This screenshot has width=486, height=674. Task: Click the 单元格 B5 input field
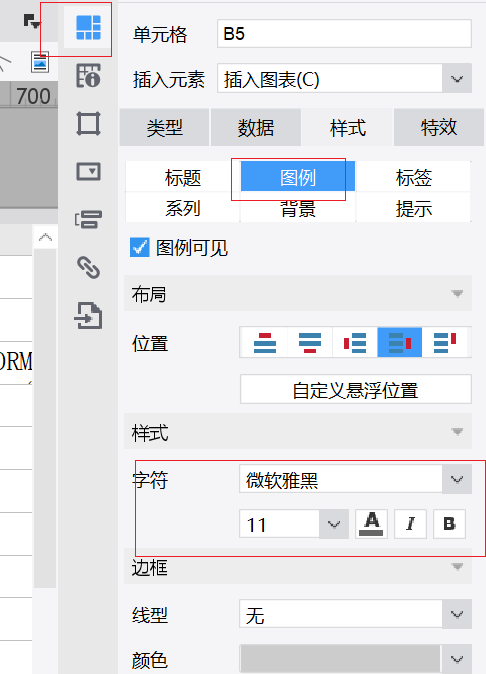point(344,34)
